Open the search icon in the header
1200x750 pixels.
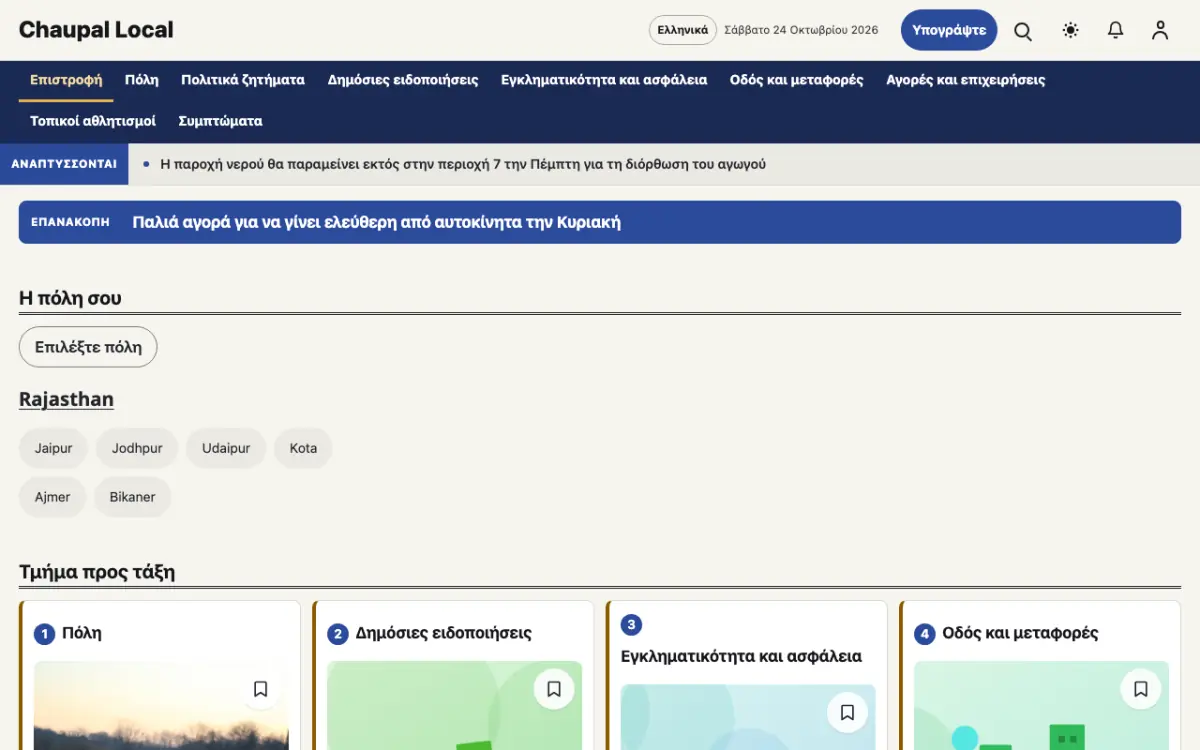click(x=1023, y=30)
